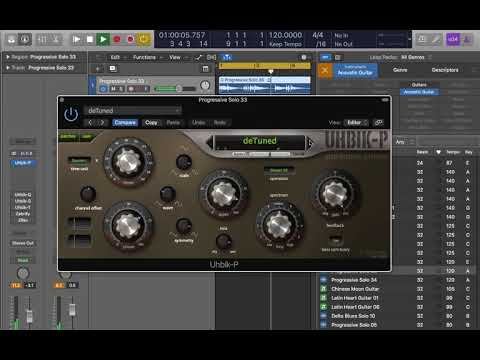Start playback with the green Play button
This screenshot has width=480, height=360.
(103, 39)
